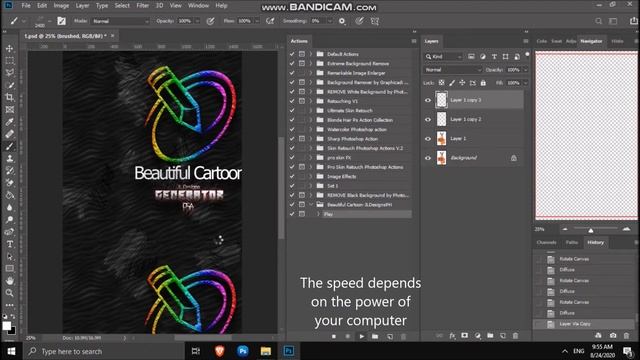Screen dimensions: 640x360
Task: Hide Layer 1 copy 3 visibility eye
Action: [x=428, y=100]
